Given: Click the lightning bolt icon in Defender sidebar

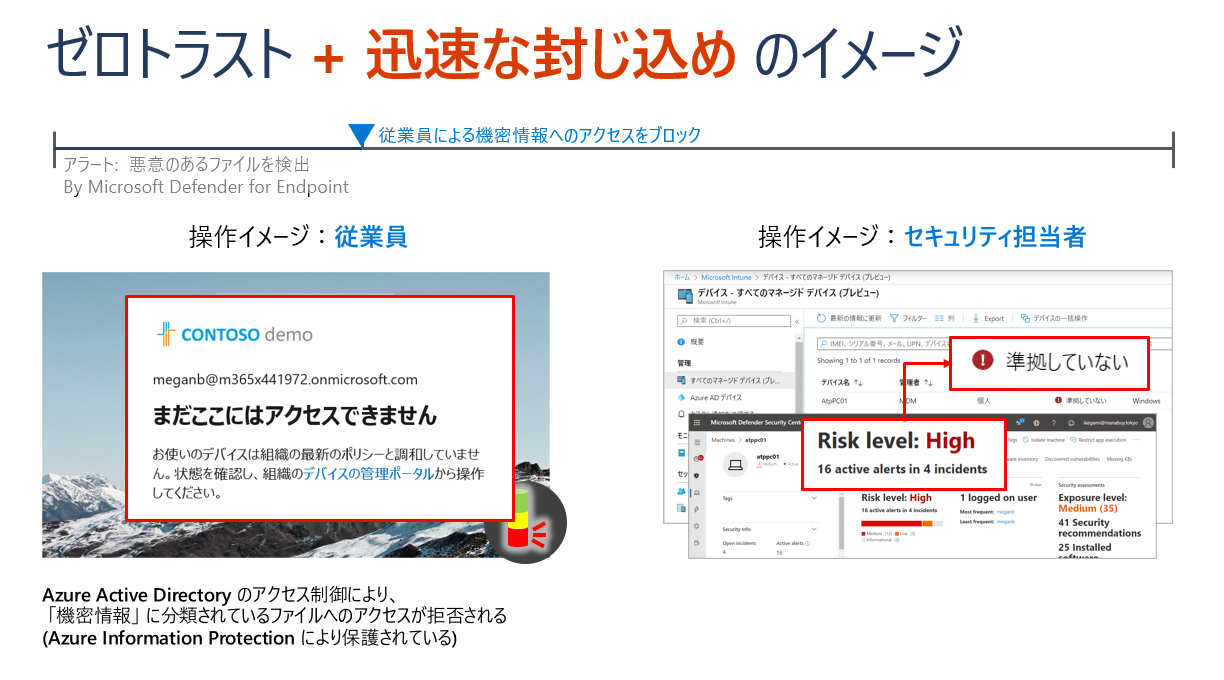Looking at the screenshot, I should pyautogui.click(x=697, y=509).
